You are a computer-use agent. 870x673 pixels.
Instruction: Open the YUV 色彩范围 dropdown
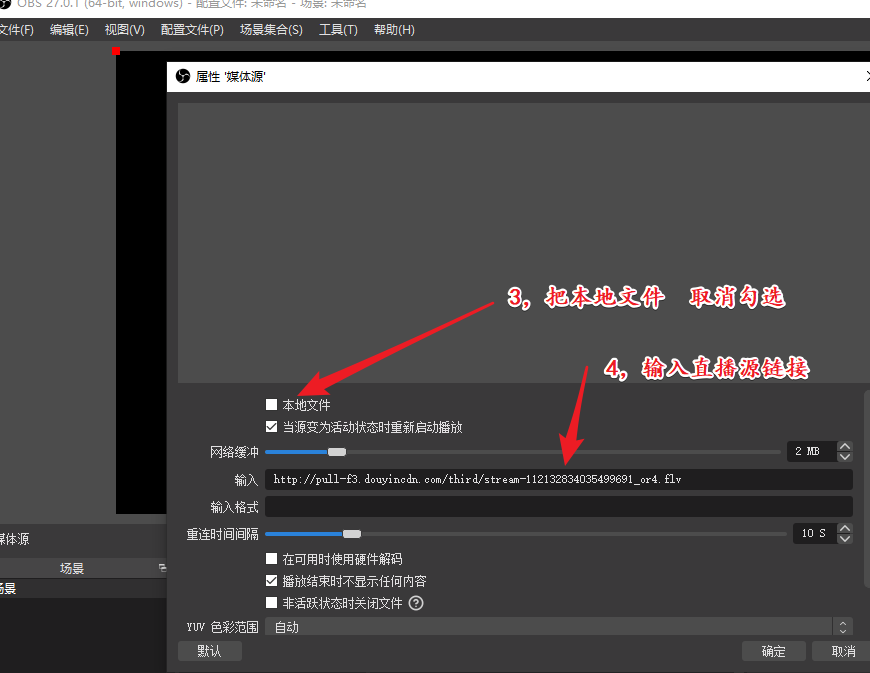558,627
